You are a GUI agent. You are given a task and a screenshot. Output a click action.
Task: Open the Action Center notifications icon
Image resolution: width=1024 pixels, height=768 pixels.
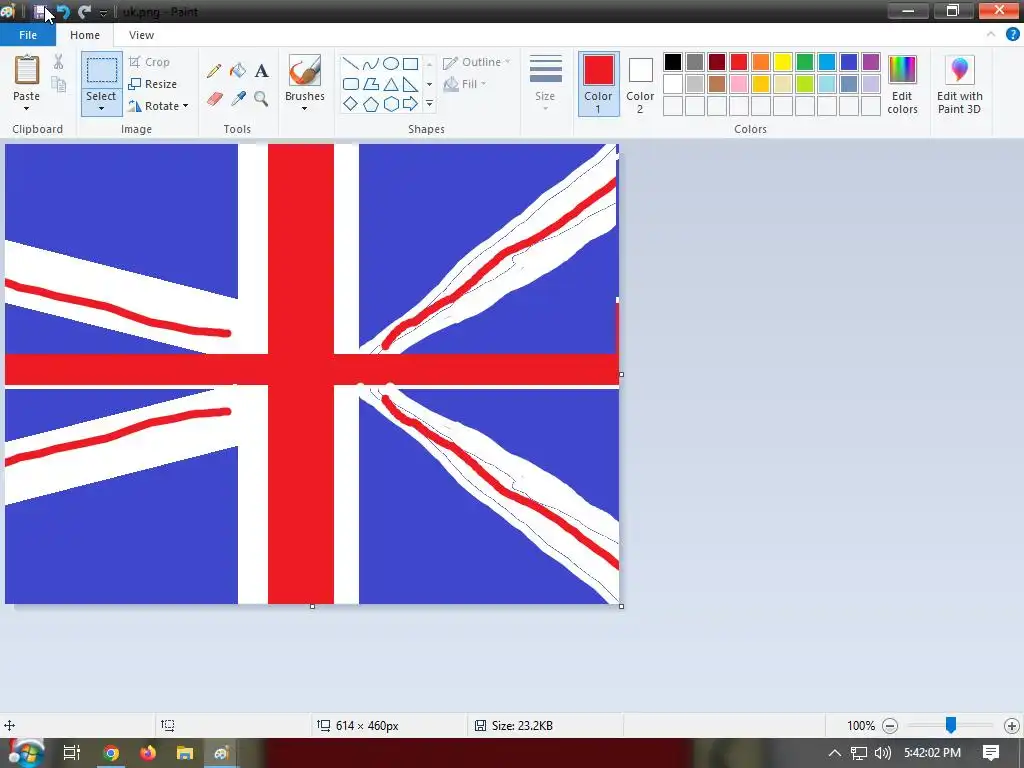pos(991,752)
